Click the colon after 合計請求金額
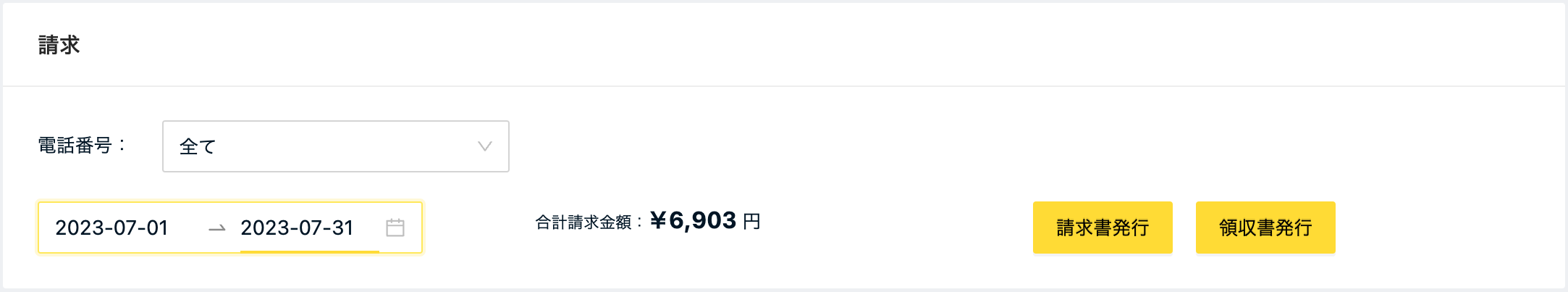This screenshot has height=292, width=1568. pyautogui.click(x=639, y=222)
